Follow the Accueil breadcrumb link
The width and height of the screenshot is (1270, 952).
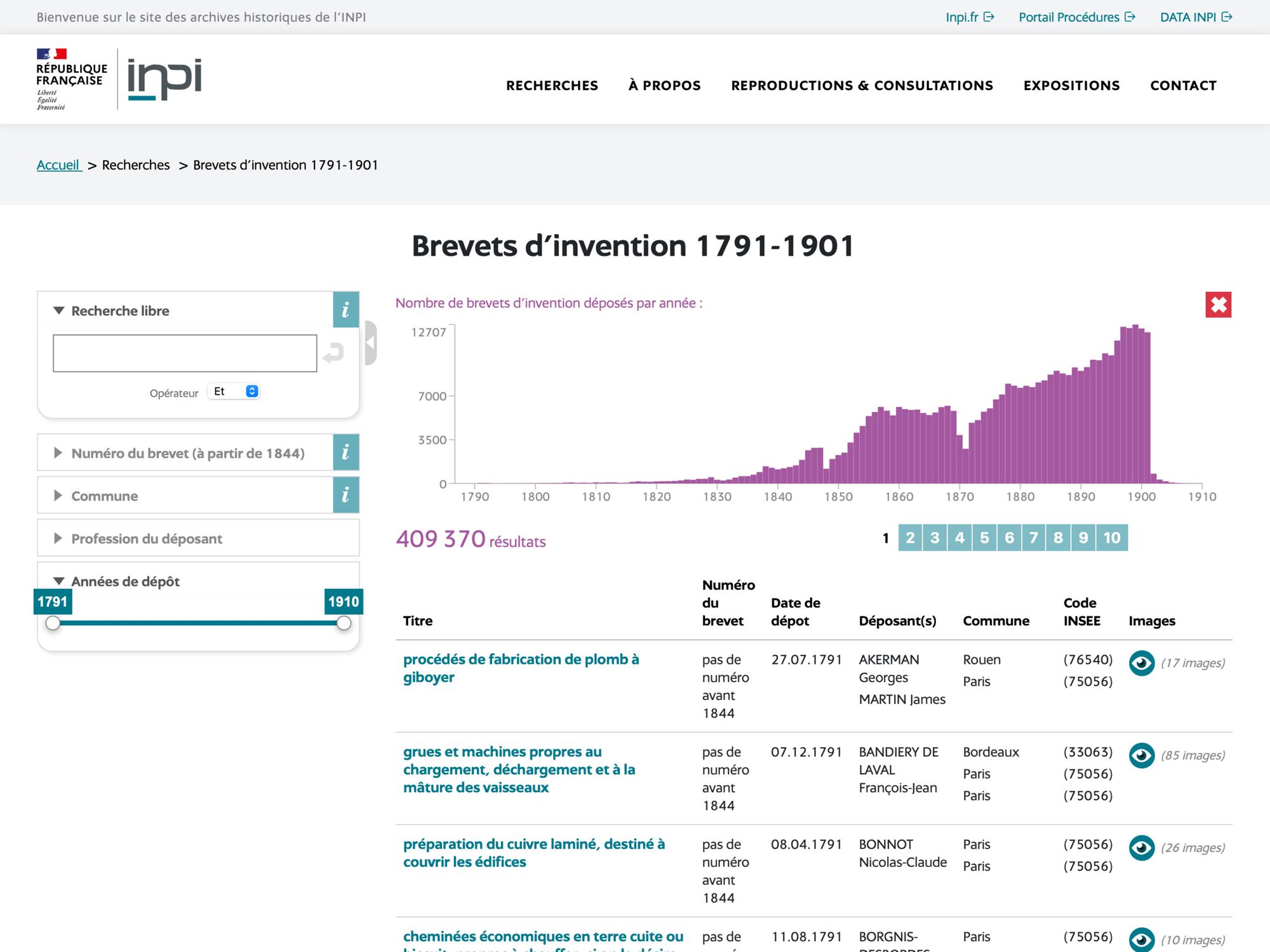[x=58, y=165]
